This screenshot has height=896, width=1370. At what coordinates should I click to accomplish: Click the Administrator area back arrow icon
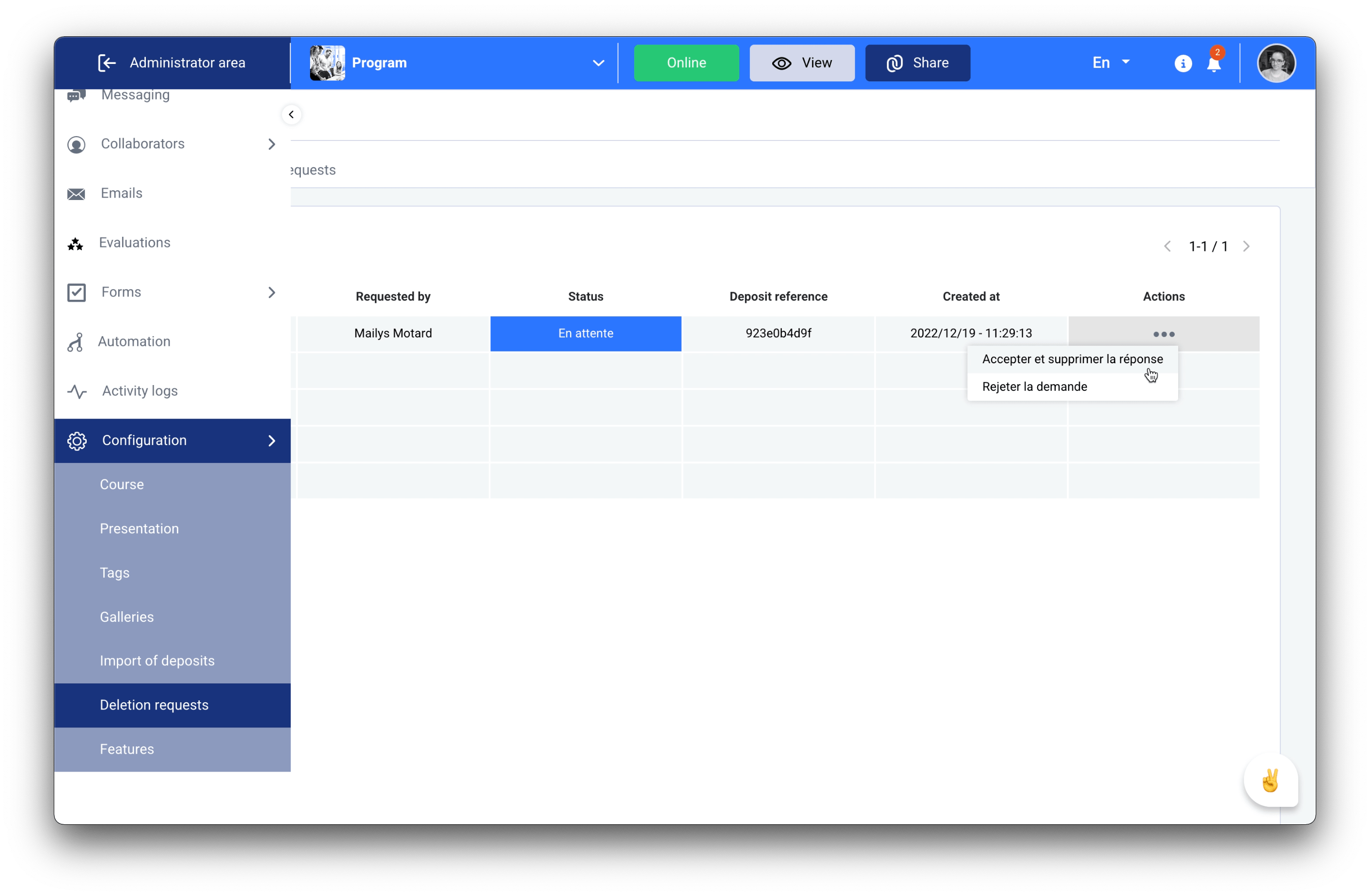107,63
